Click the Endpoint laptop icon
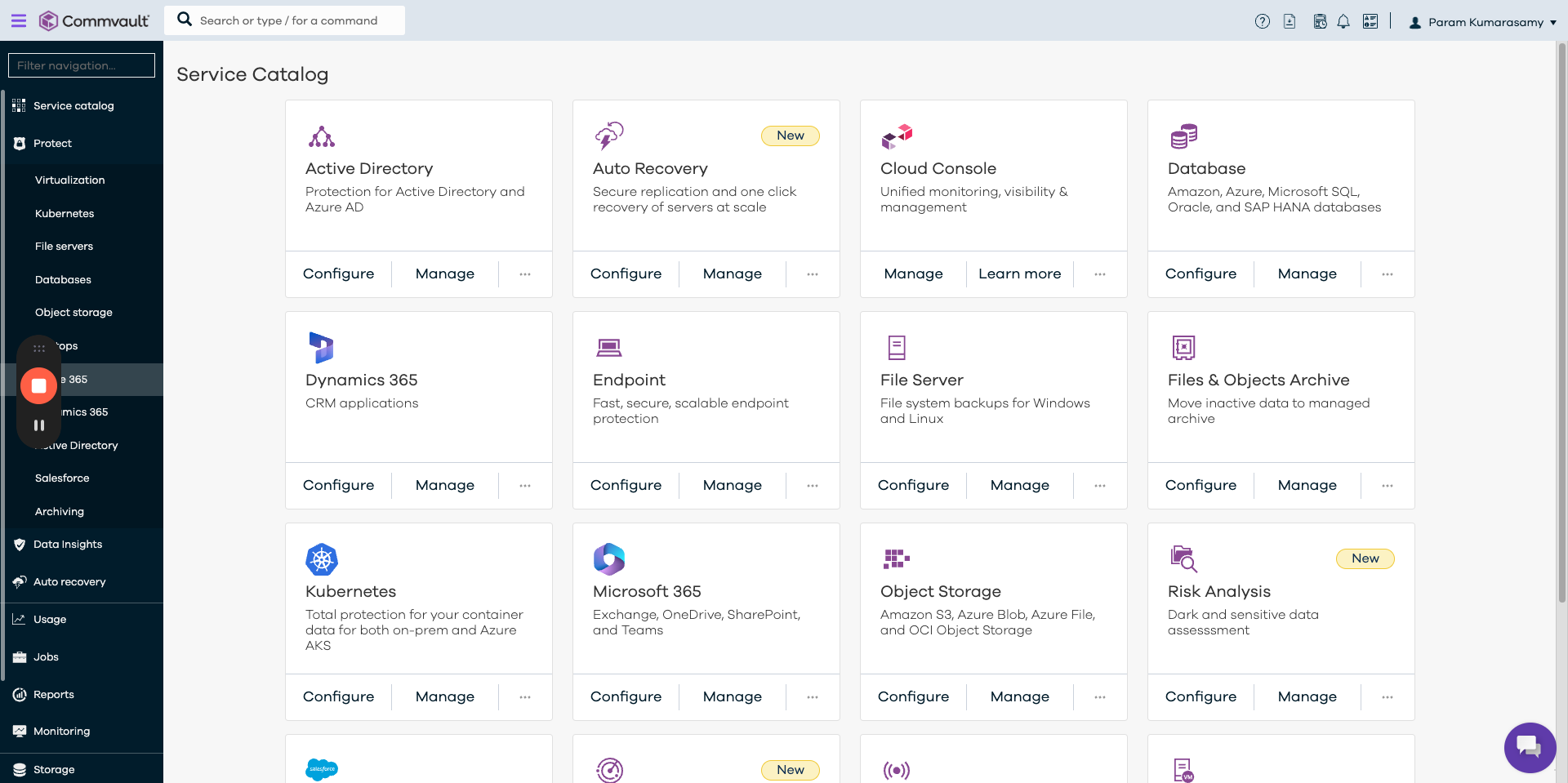The width and height of the screenshot is (1568, 783). pyautogui.click(x=609, y=348)
